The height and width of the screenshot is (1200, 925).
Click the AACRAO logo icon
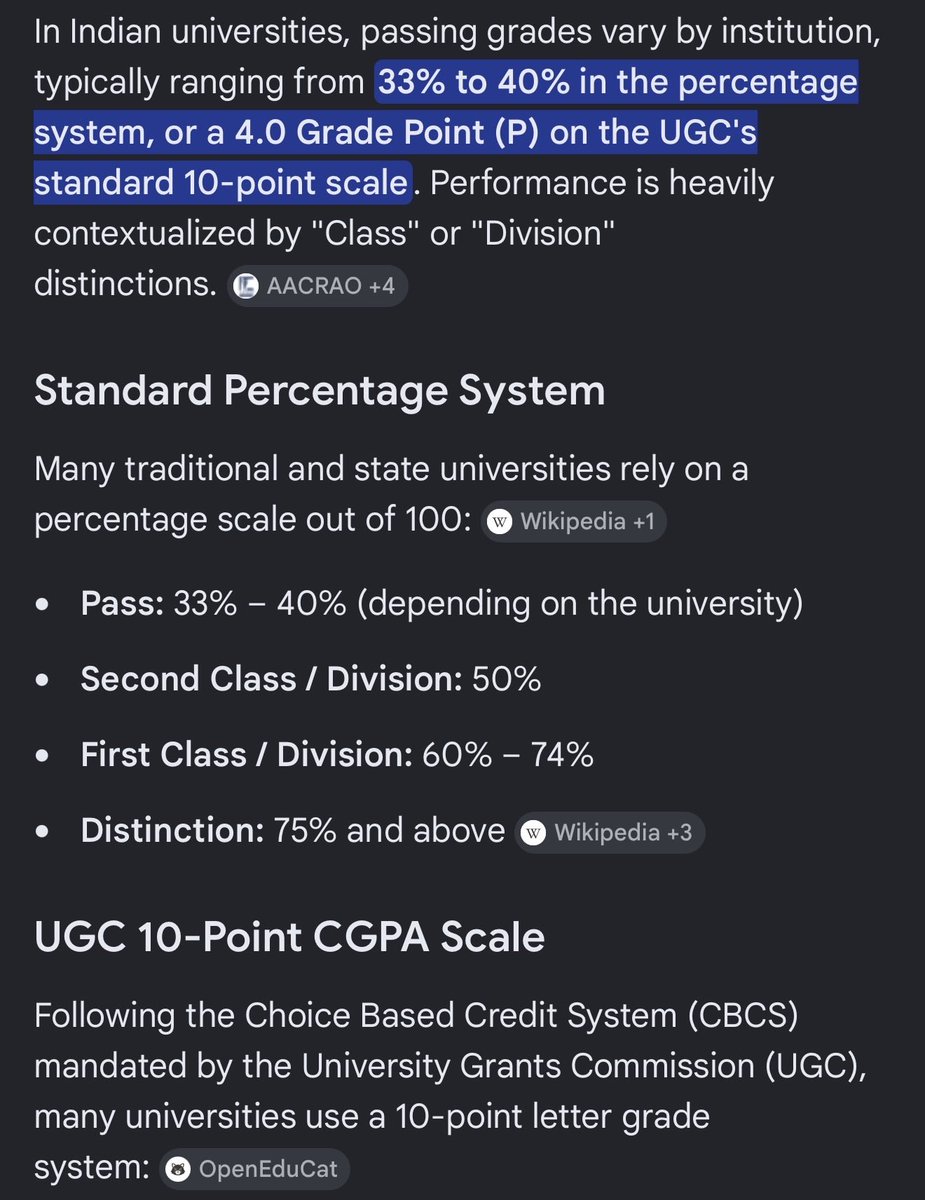(246, 287)
